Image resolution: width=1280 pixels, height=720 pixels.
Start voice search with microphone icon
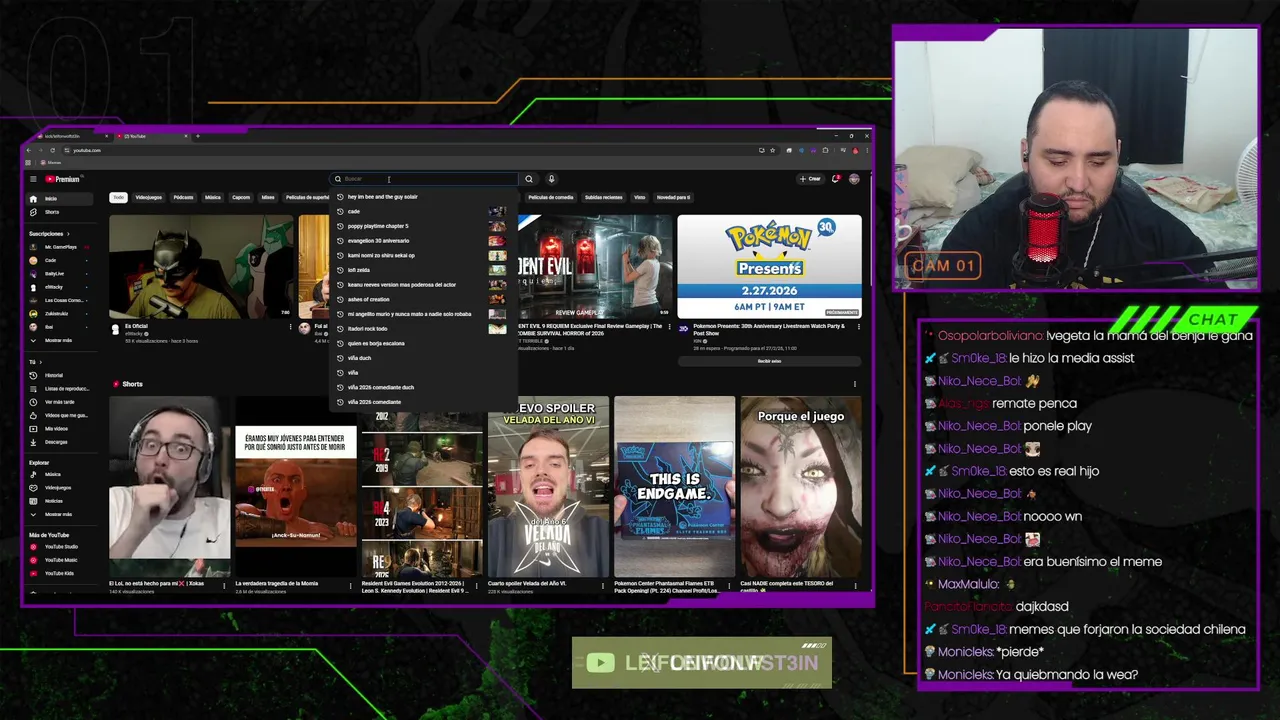click(x=551, y=179)
